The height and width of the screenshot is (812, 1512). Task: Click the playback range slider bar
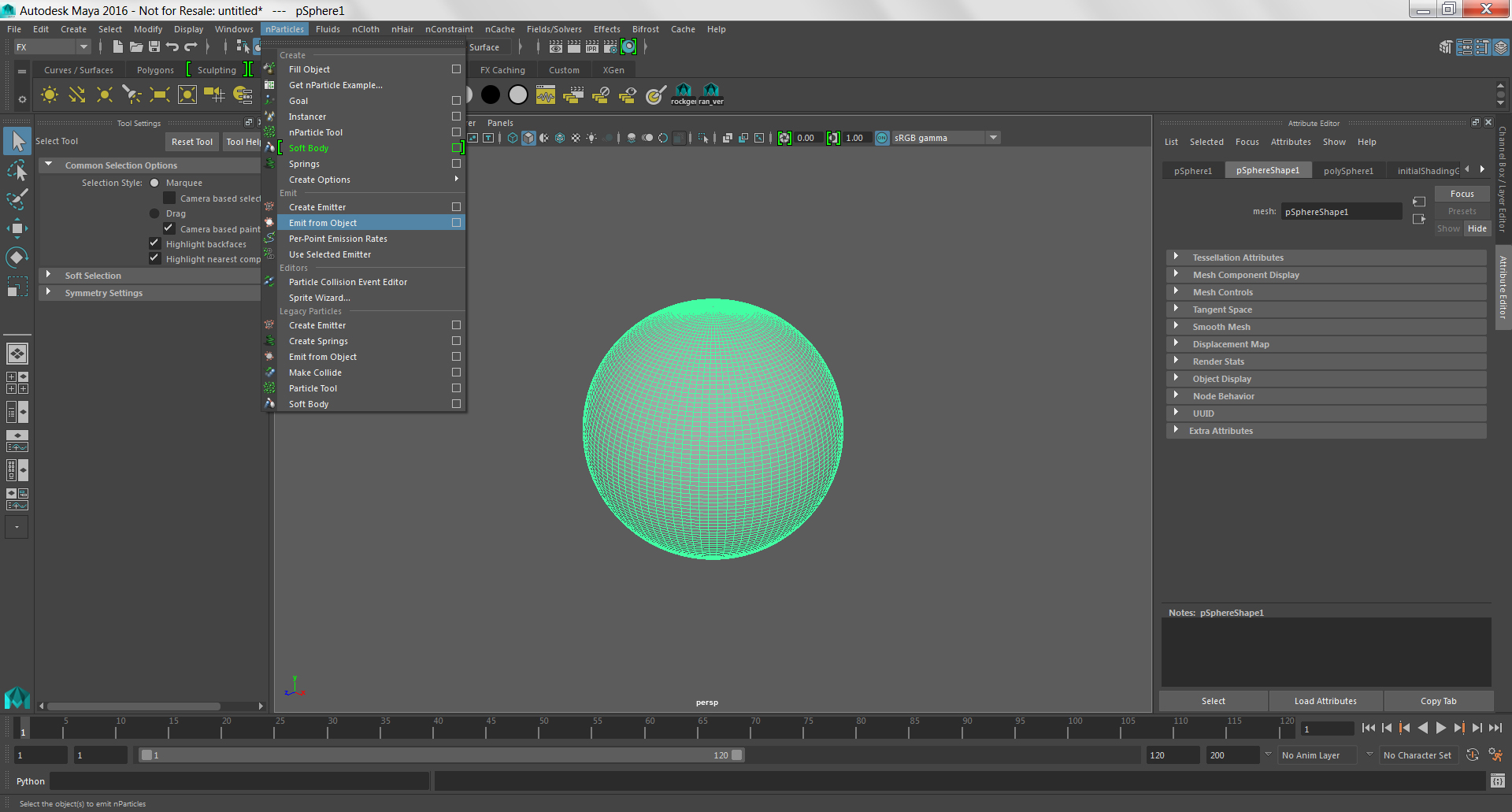tap(441, 755)
